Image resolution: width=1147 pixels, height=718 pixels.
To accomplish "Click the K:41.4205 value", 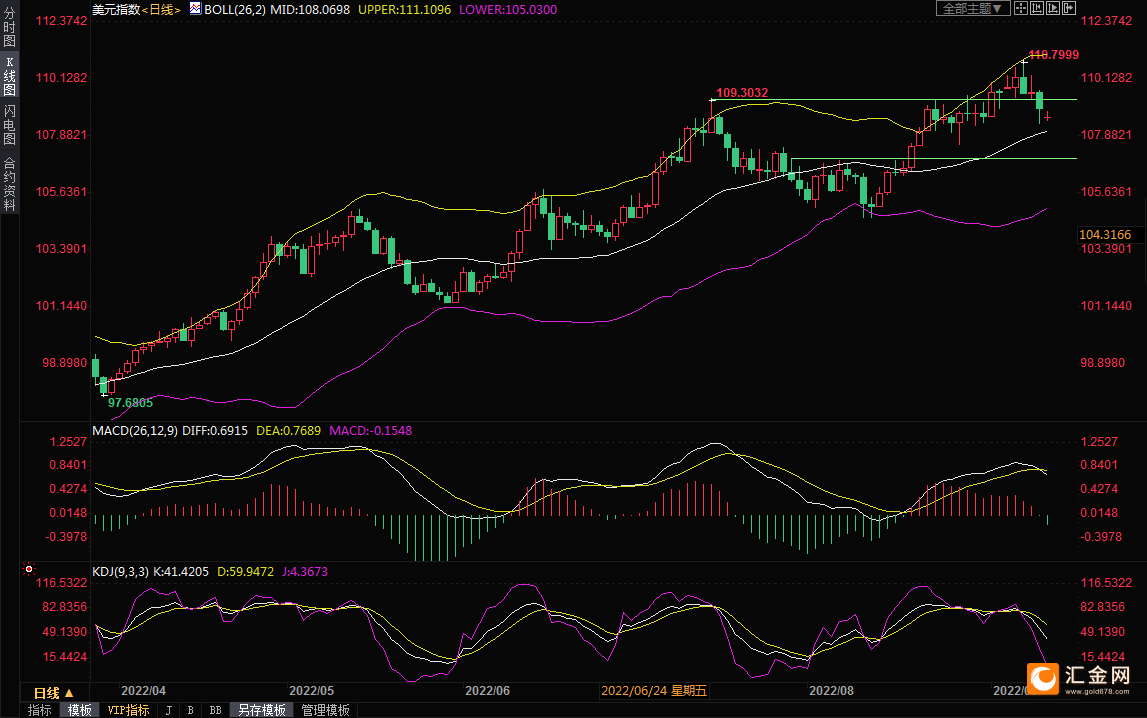I will 181,572.
